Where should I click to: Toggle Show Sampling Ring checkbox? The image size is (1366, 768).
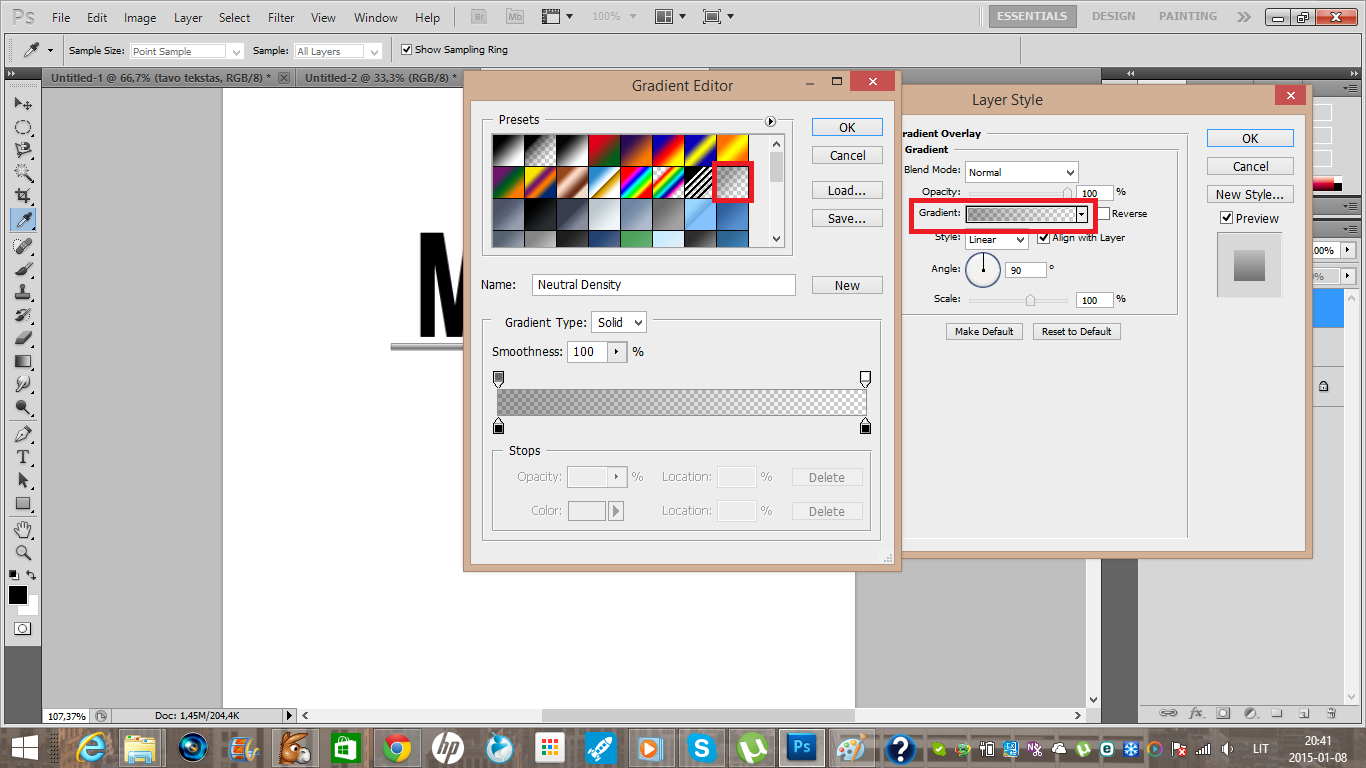(x=406, y=49)
